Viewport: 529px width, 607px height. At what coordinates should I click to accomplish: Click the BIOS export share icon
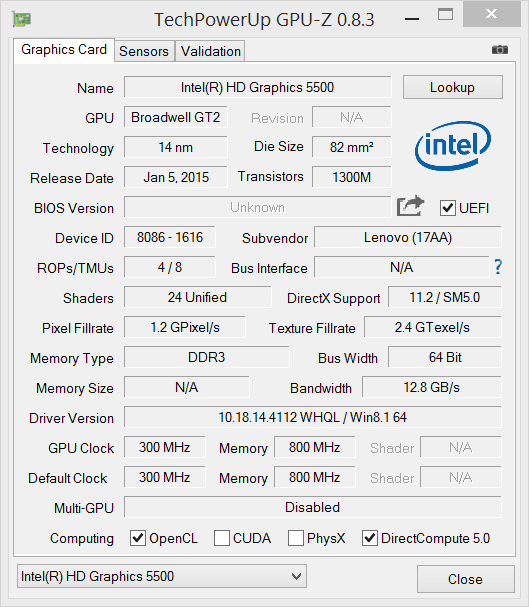[x=411, y=206]
